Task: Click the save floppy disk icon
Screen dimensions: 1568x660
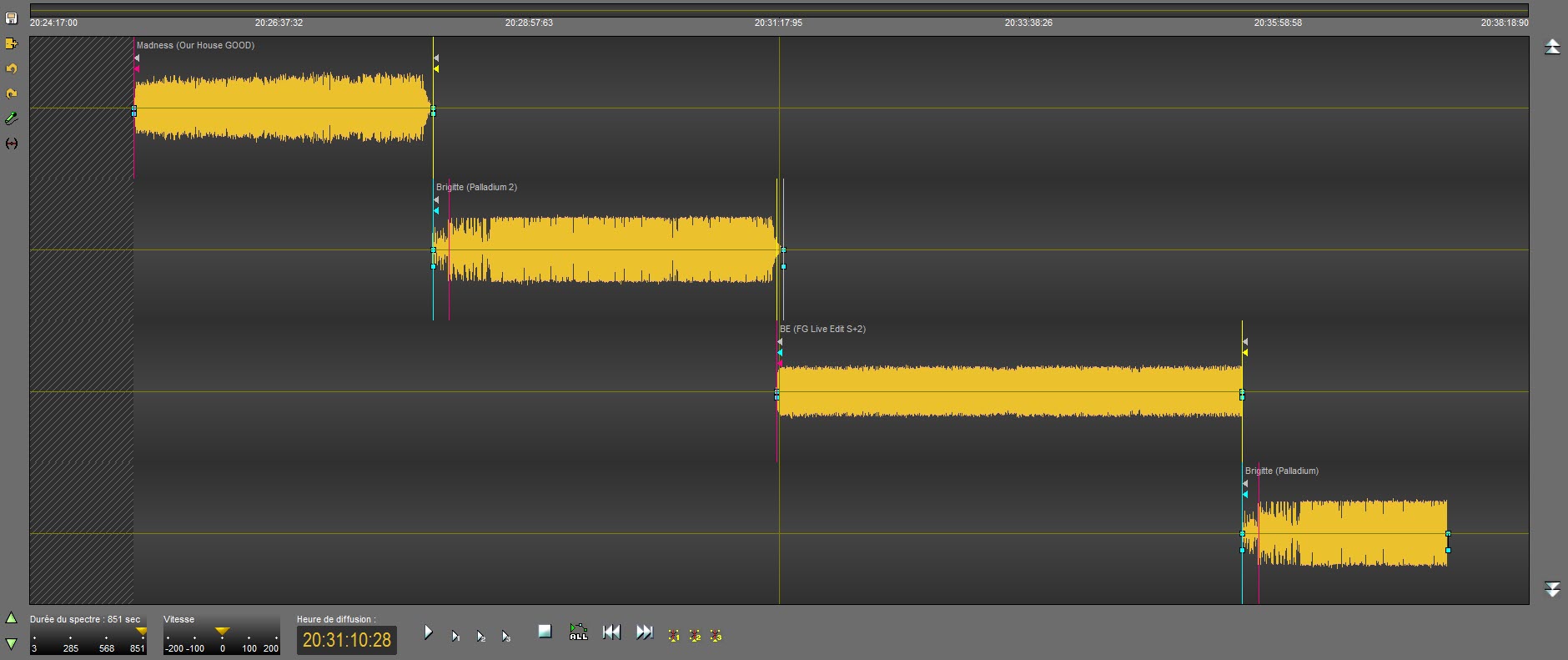Action: (x=12, y=18)
